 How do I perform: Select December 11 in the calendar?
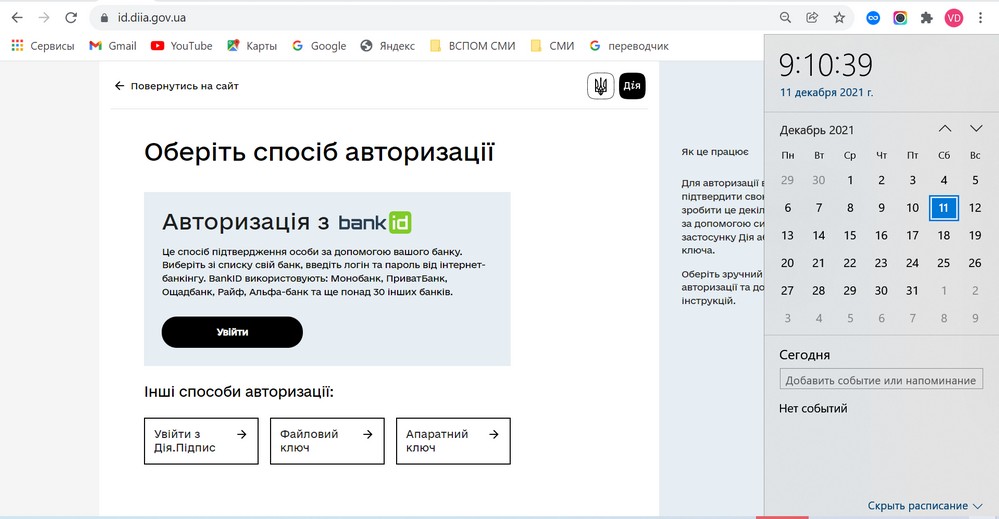[944, 208]
